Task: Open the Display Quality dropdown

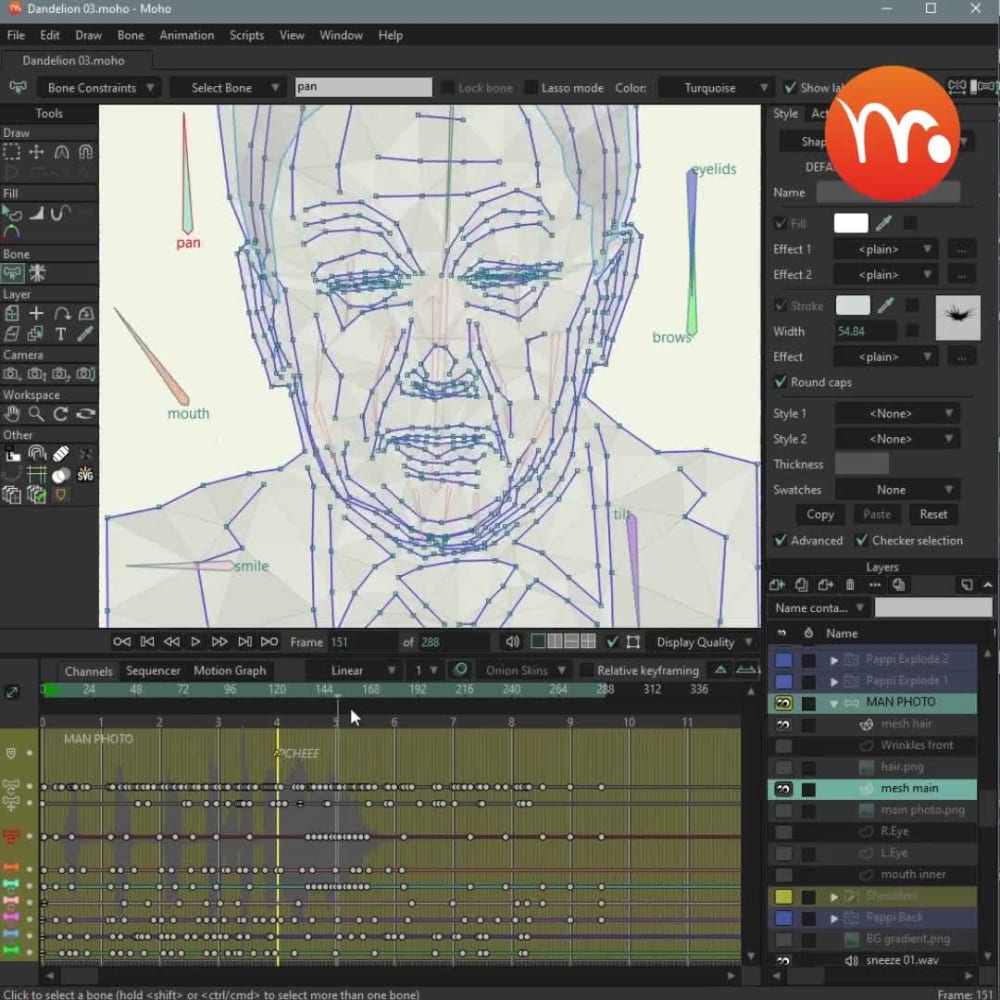Action: point(702,642)
